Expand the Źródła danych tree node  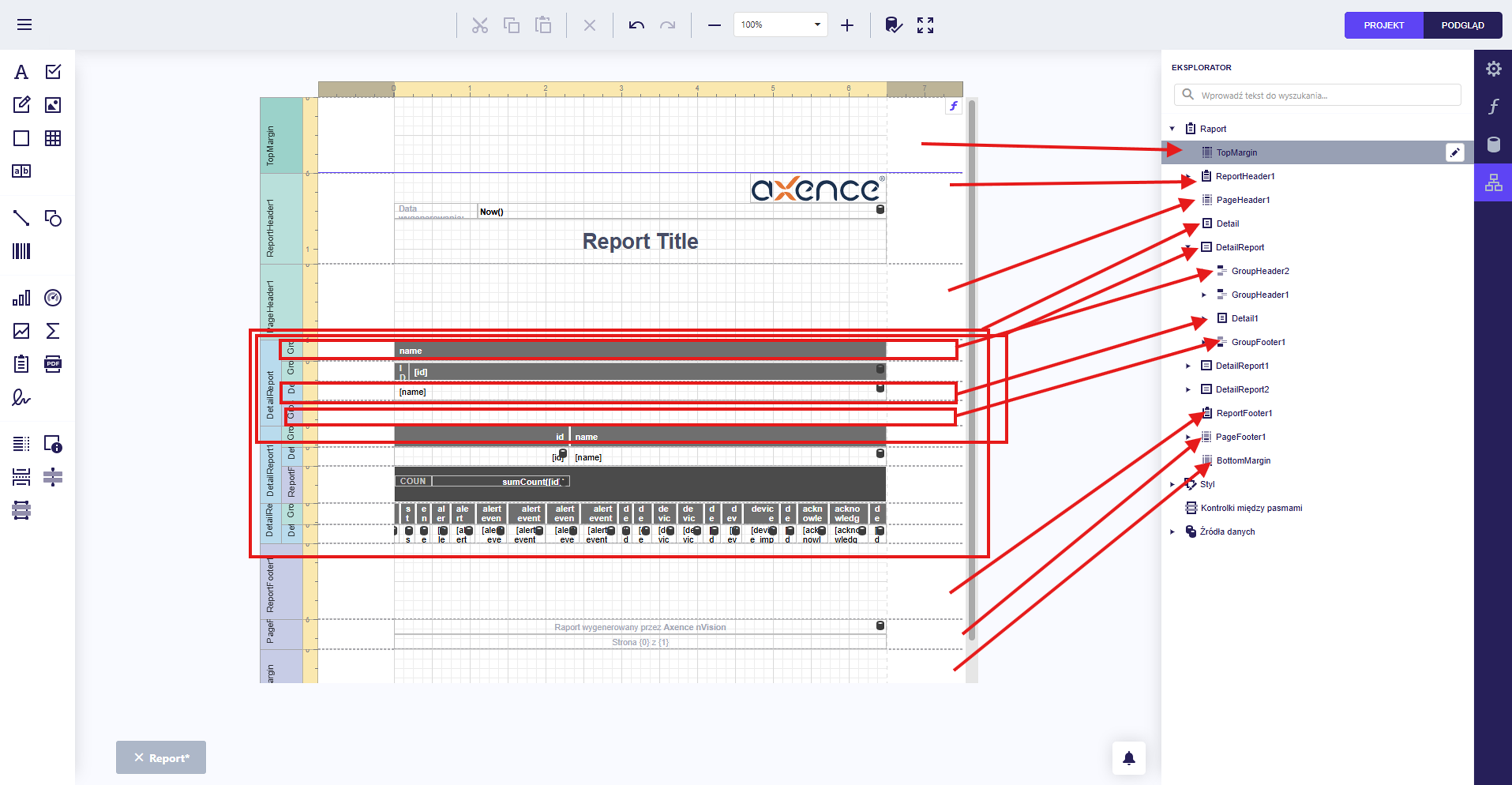tap(1172, 531)
